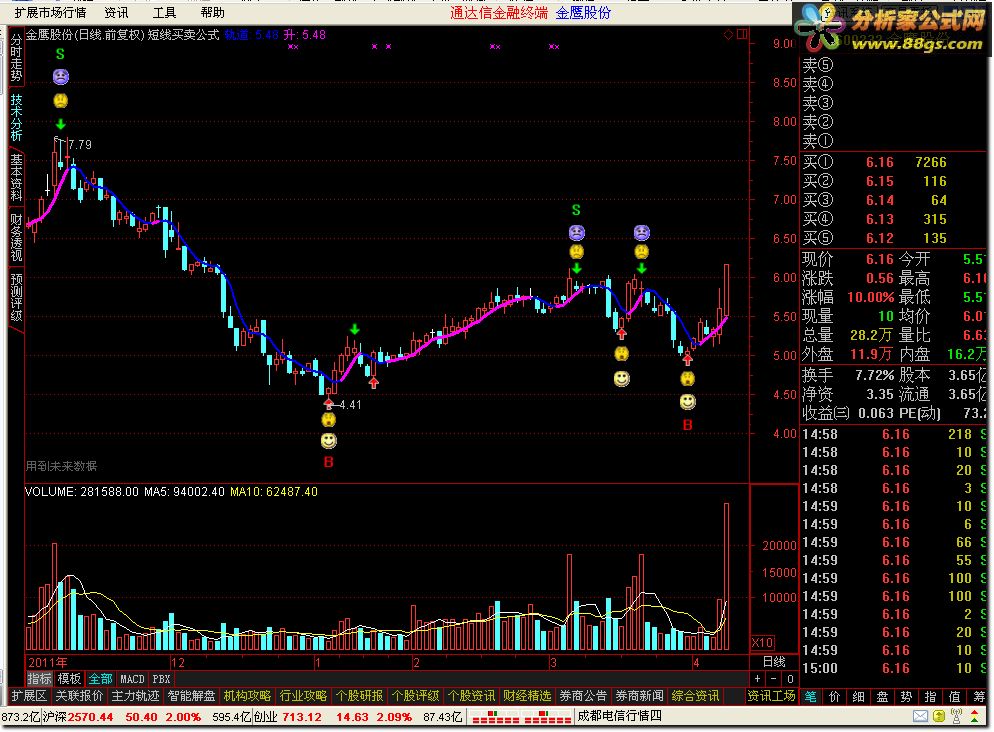Click the green S marker near 6.00

tap(576, 210)
